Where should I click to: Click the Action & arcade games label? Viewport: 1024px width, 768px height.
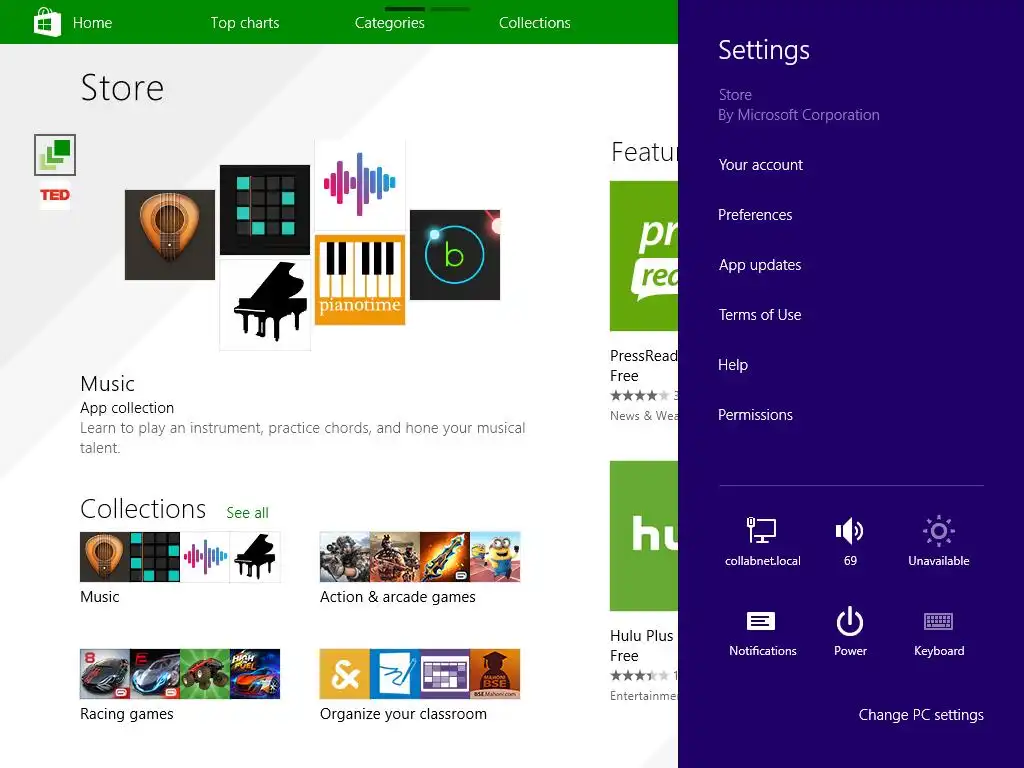click(398, 597)
